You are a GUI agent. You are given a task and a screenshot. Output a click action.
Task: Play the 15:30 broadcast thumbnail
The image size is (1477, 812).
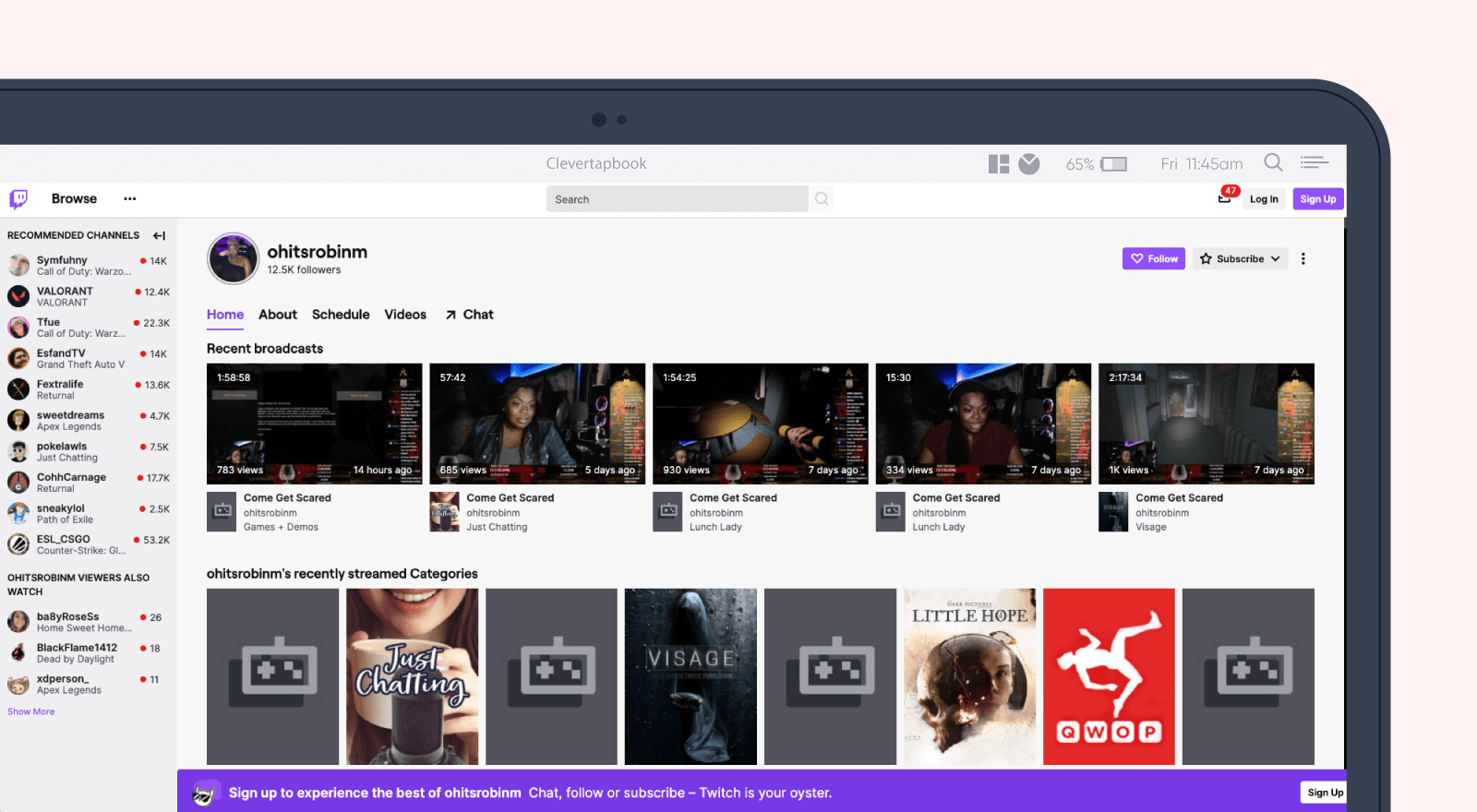pos(984,424)
